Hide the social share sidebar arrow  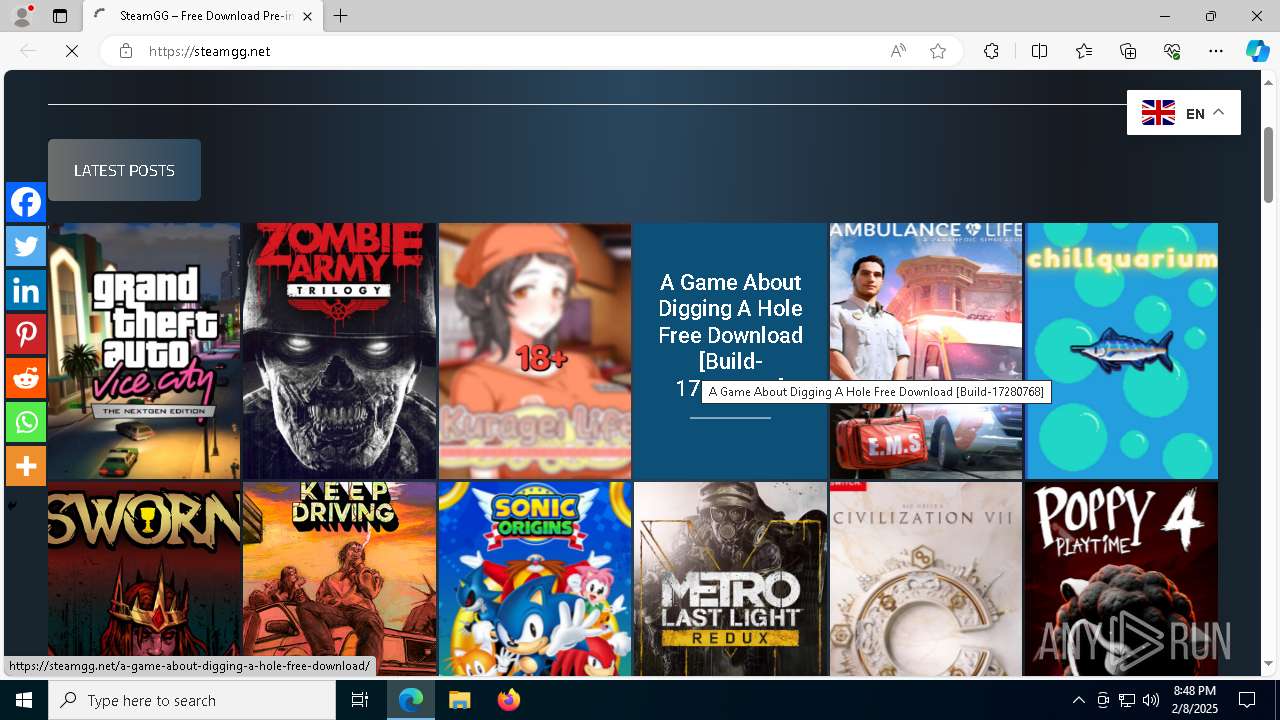coord(12,505)
